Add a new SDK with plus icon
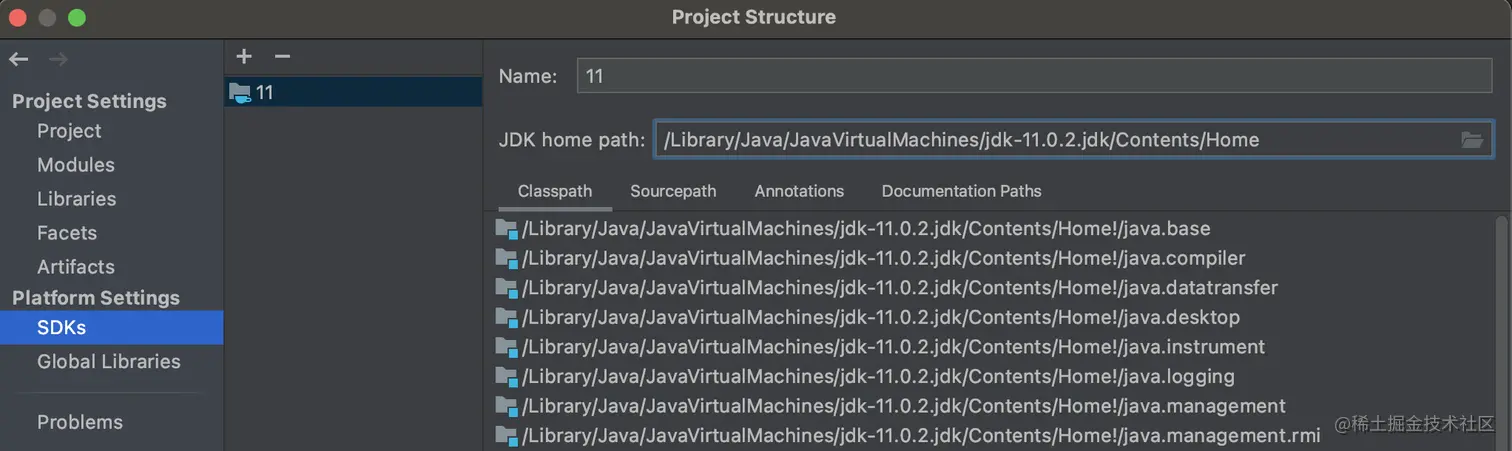 click(244, 57)
